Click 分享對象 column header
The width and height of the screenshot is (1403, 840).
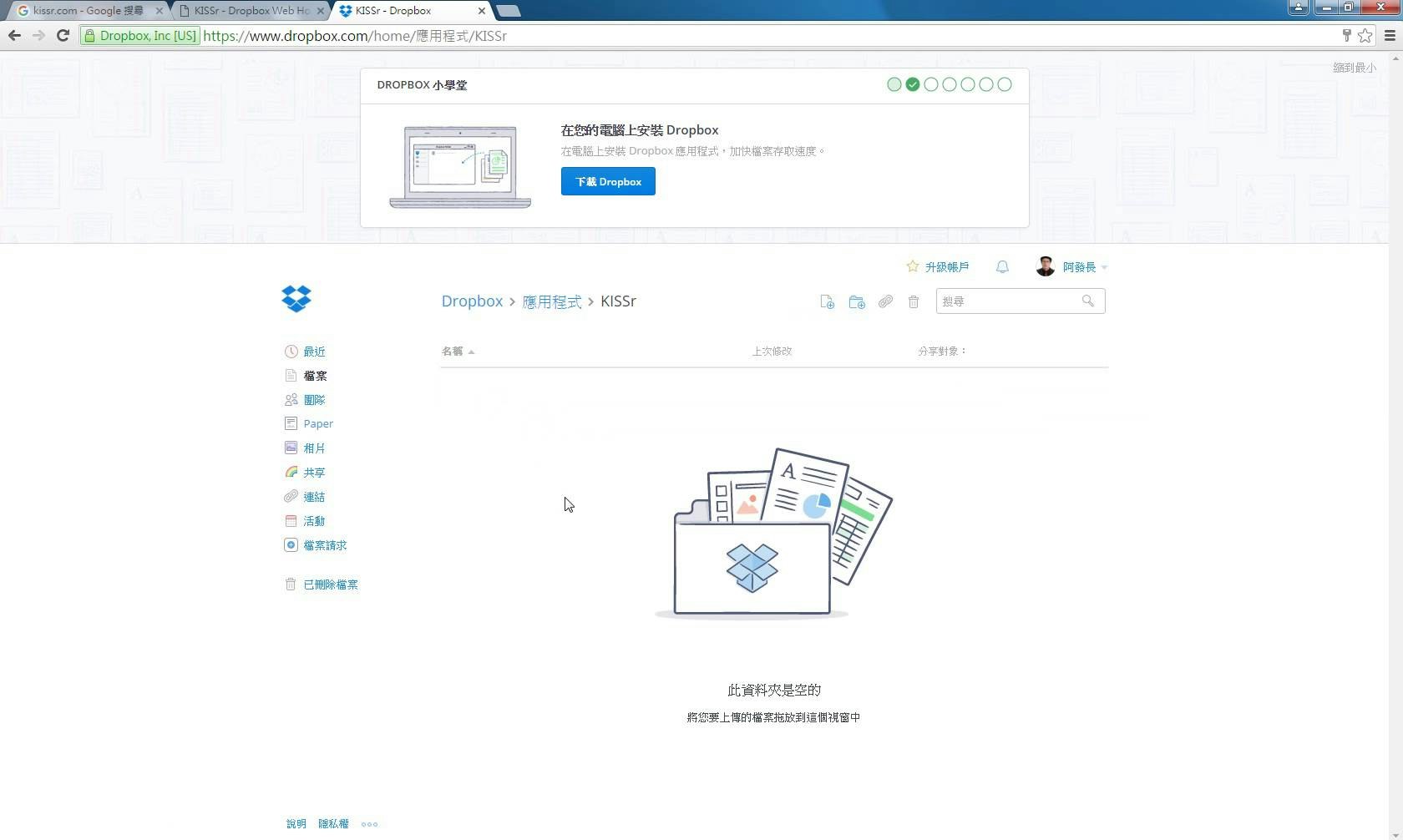point(942,352)
